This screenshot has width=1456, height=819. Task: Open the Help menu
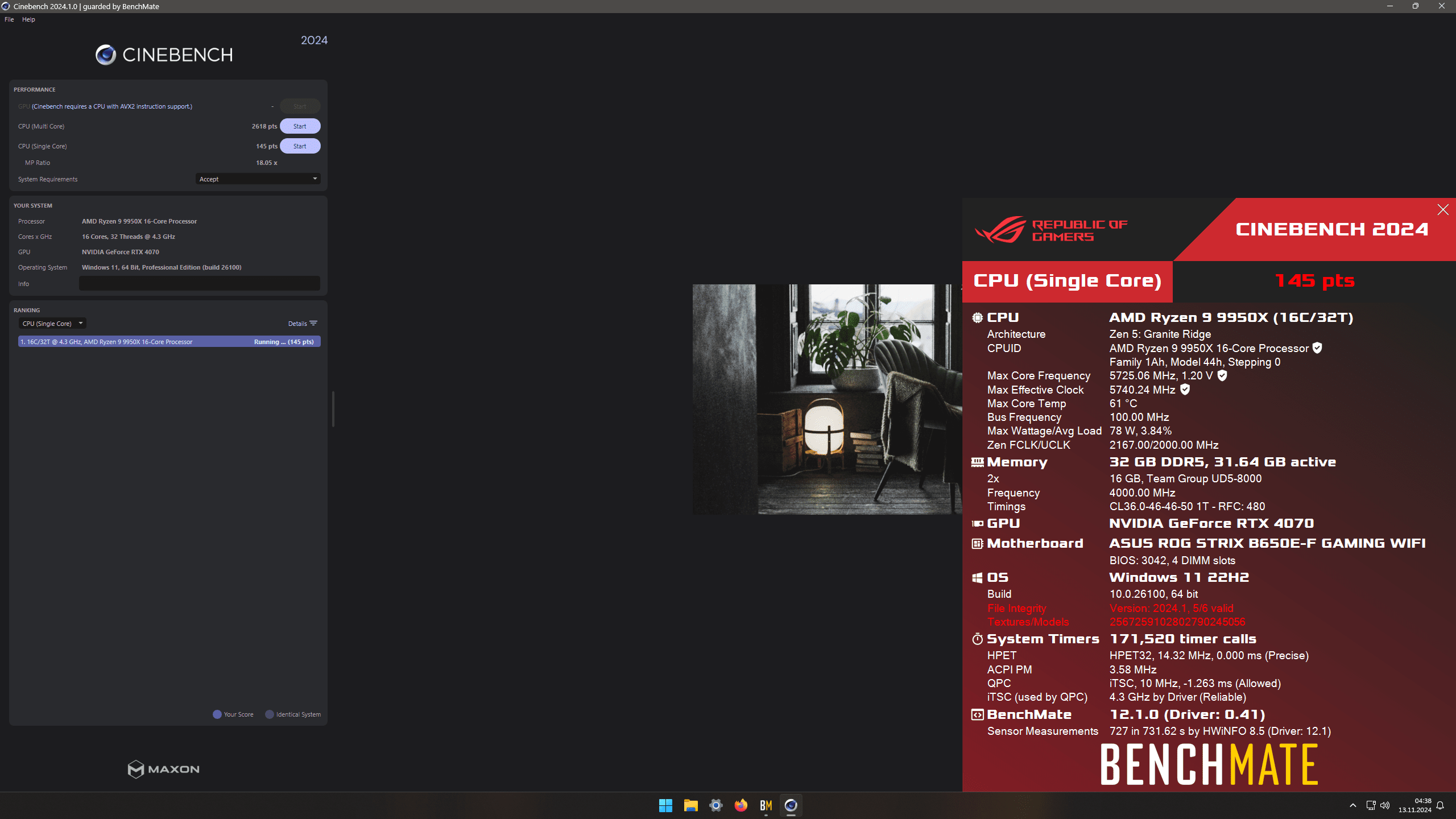point(28,19)
